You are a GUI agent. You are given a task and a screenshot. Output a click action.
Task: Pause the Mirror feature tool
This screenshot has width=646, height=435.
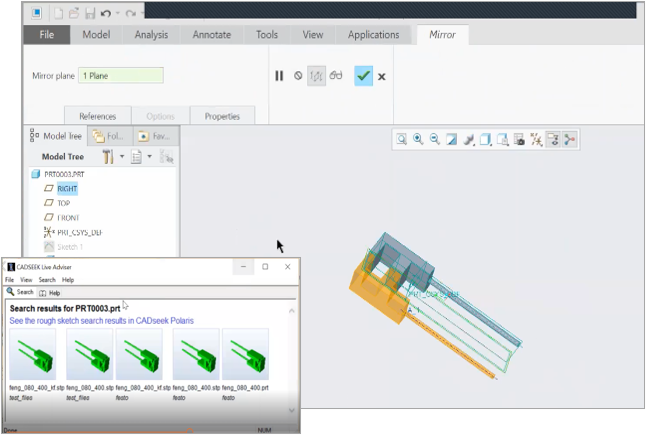(x=280, y=76)
